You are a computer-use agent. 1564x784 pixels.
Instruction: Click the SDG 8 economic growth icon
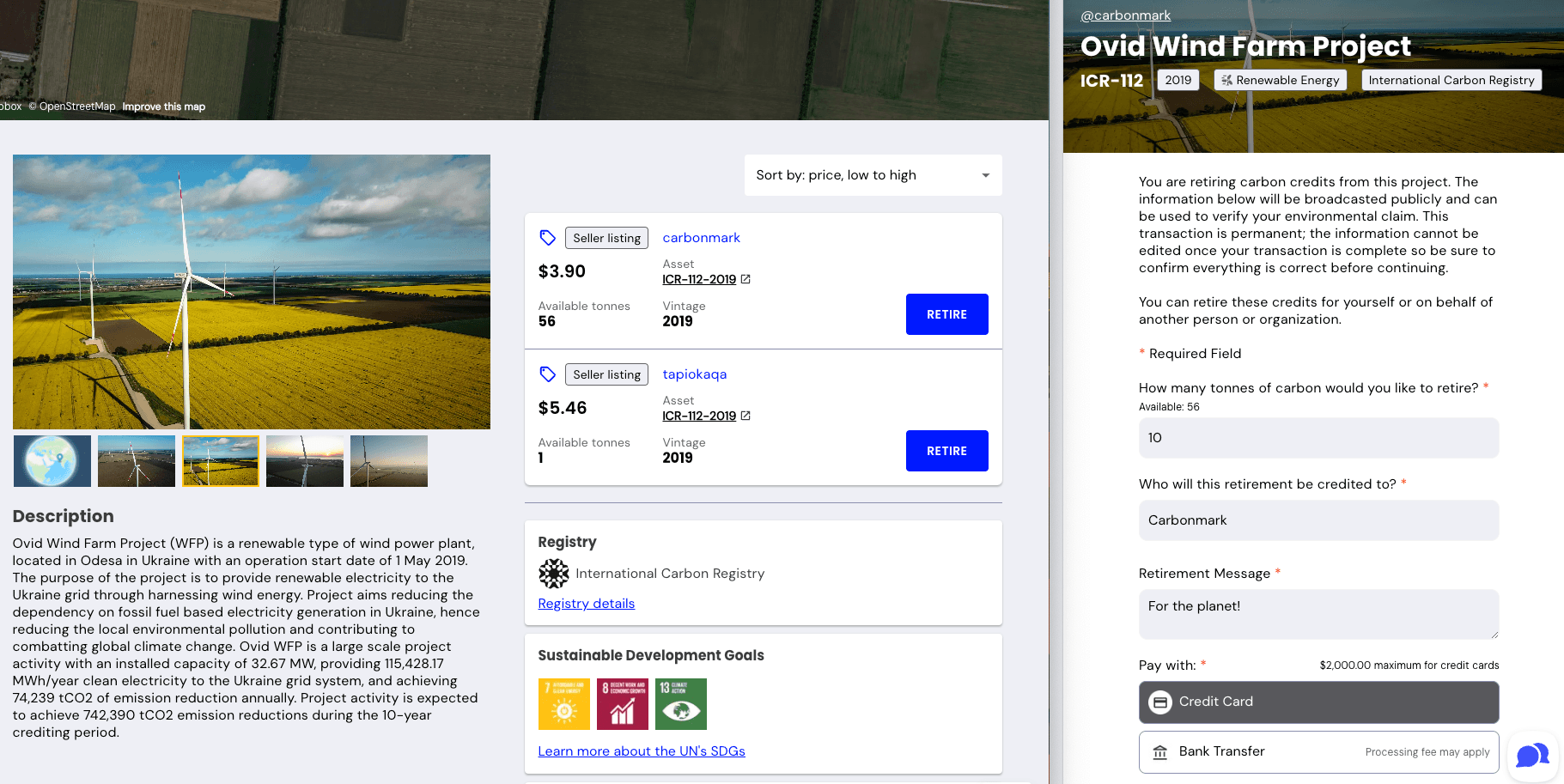(622, 704)
